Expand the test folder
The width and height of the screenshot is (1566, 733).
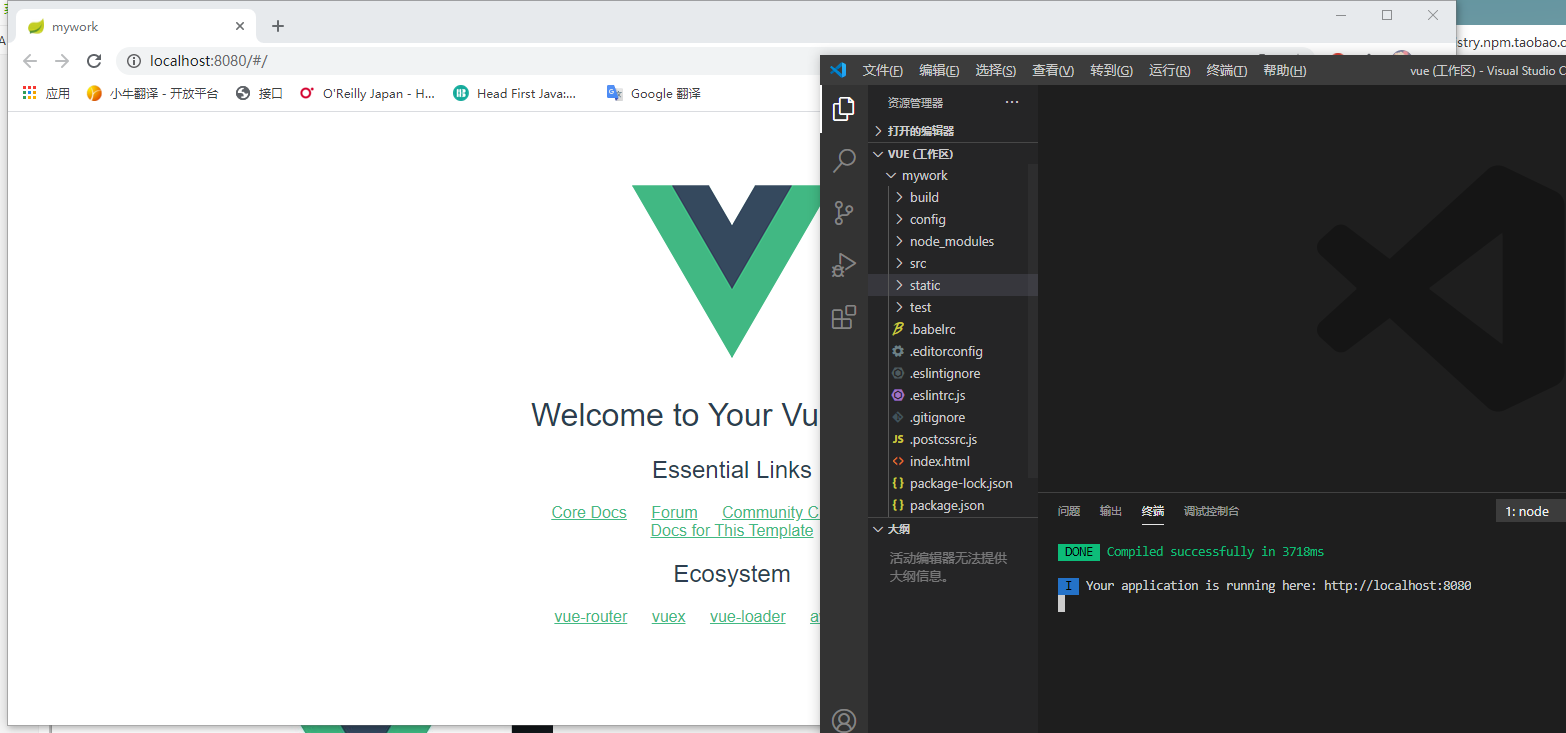tap(953, 307)
